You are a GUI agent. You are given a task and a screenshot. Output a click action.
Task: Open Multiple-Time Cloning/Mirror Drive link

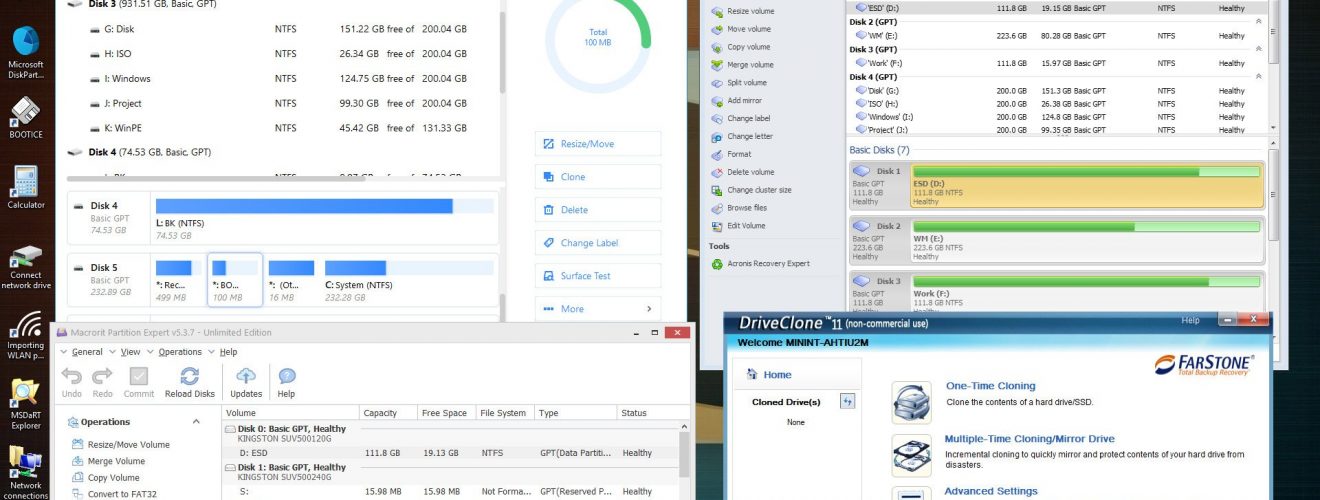tap(1029, 439)
